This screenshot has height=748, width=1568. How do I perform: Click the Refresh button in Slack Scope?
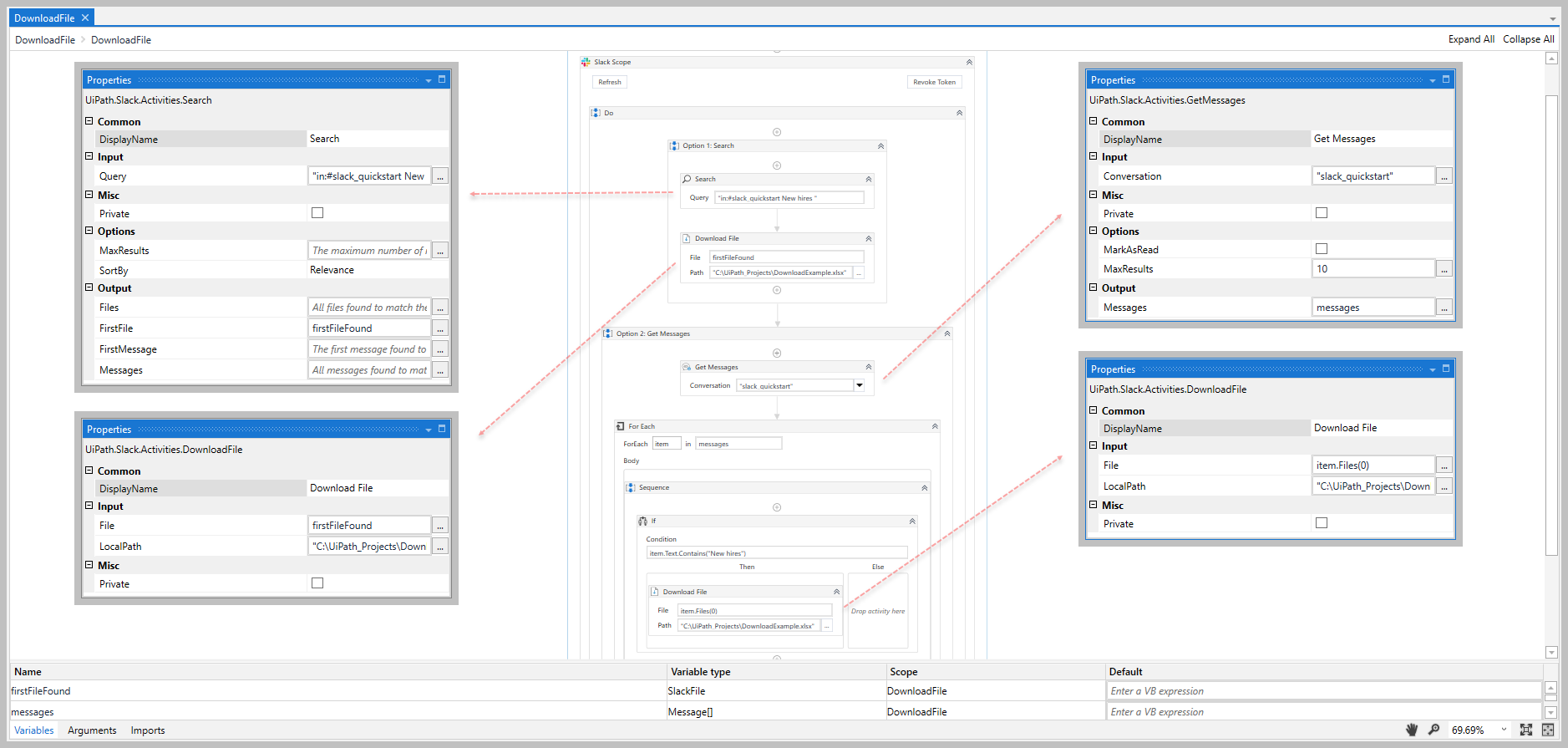coord(610,82)
